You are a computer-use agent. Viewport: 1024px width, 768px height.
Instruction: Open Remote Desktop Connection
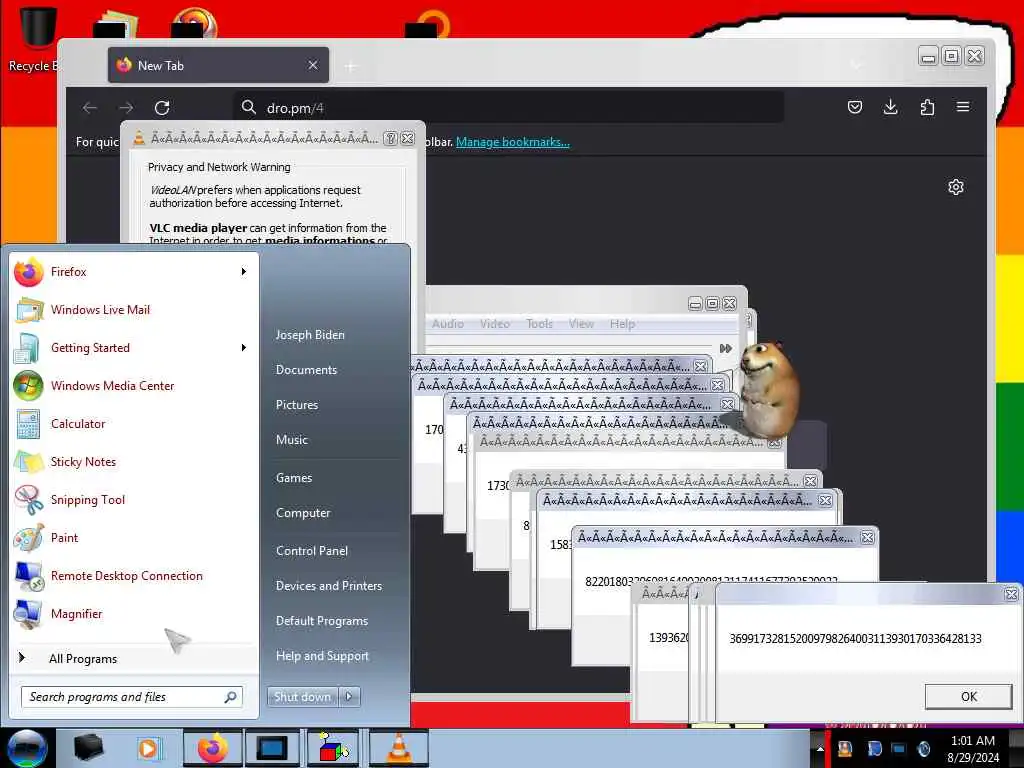pyautogui.click(x=133, y=575)
